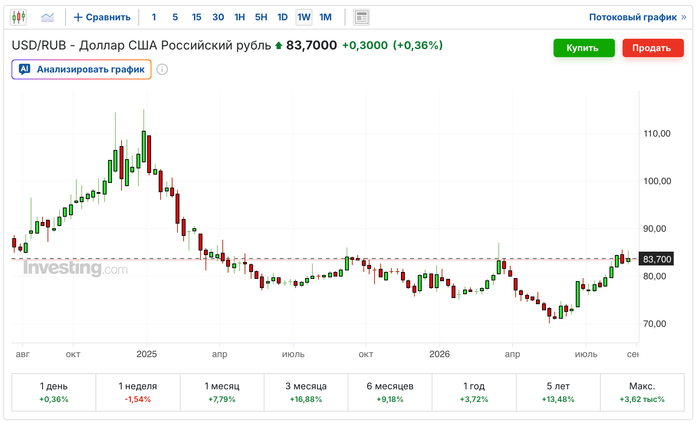This screenshot has width=700, height=425.
Task: Click the 83,700 price label on axis
Action: tap(656, 259)
